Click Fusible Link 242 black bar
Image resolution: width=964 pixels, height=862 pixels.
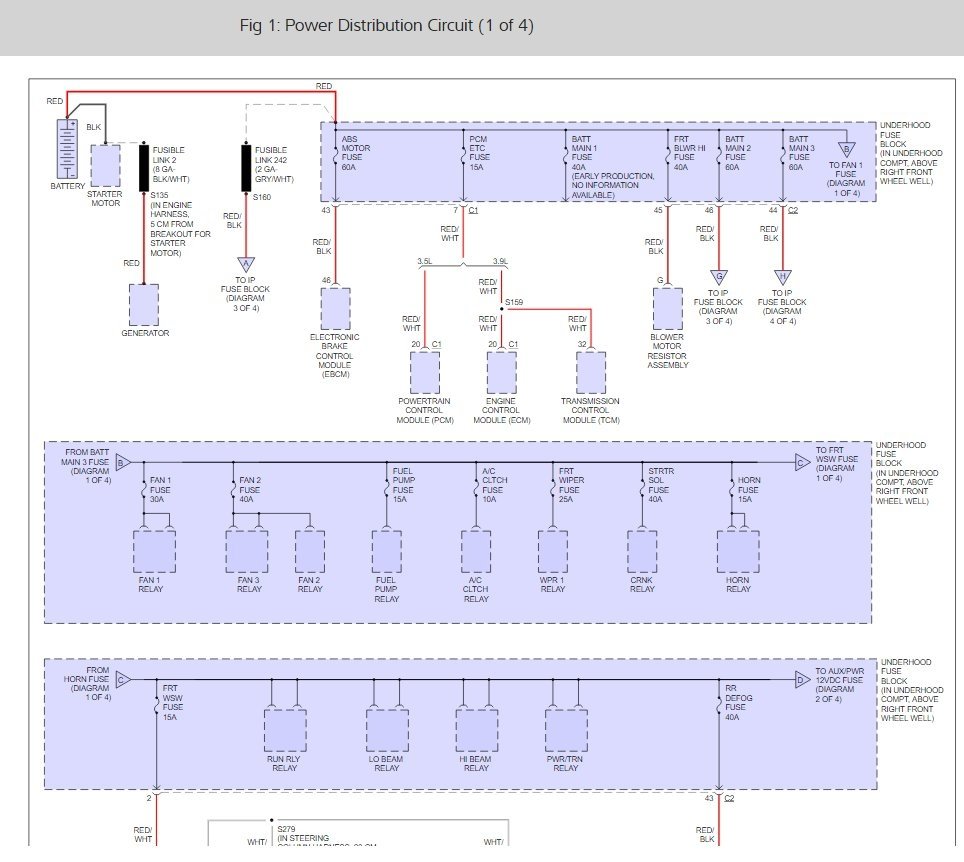click(x=246, y=167)
